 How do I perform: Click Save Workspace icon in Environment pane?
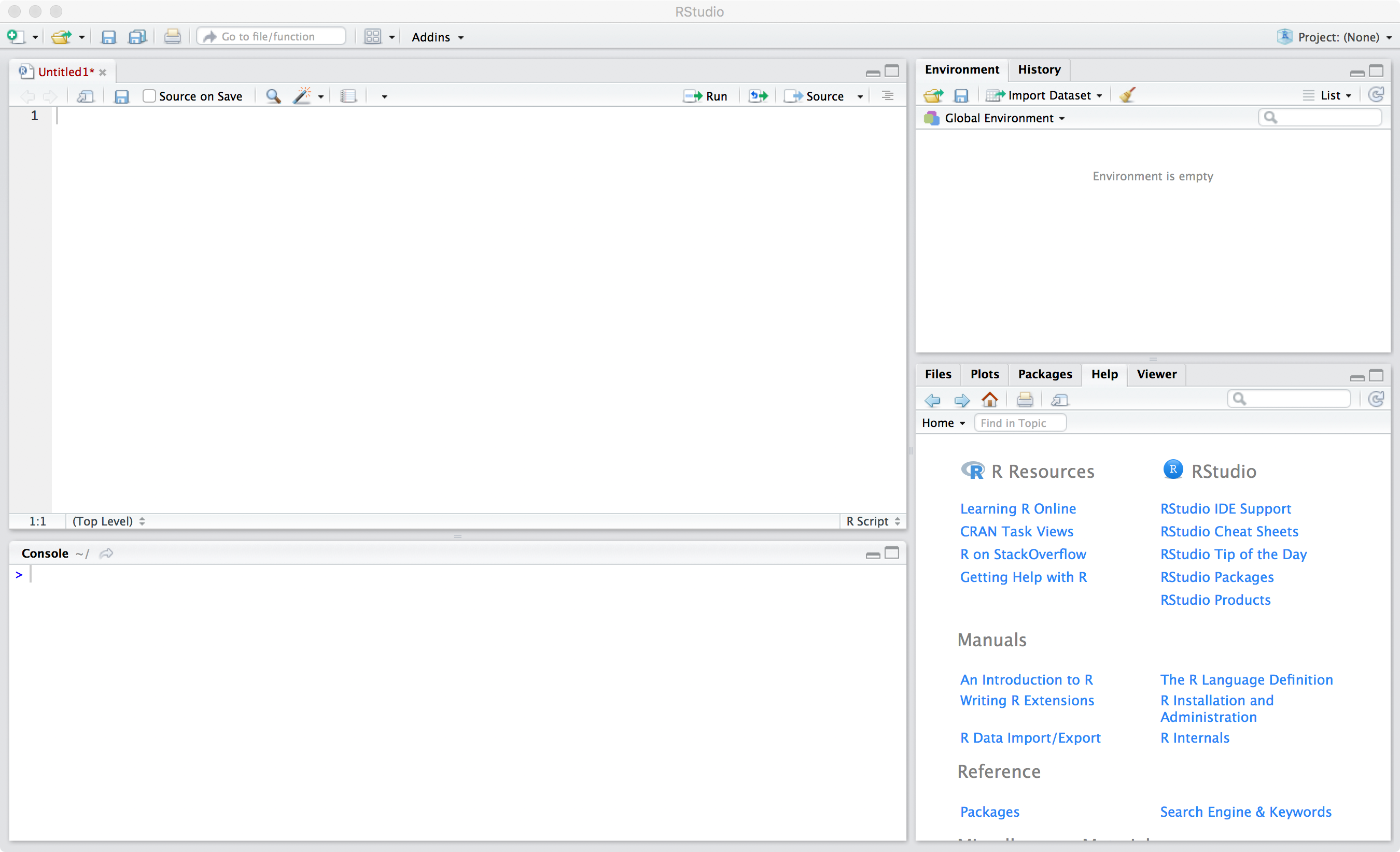click(x=961, y=95)
